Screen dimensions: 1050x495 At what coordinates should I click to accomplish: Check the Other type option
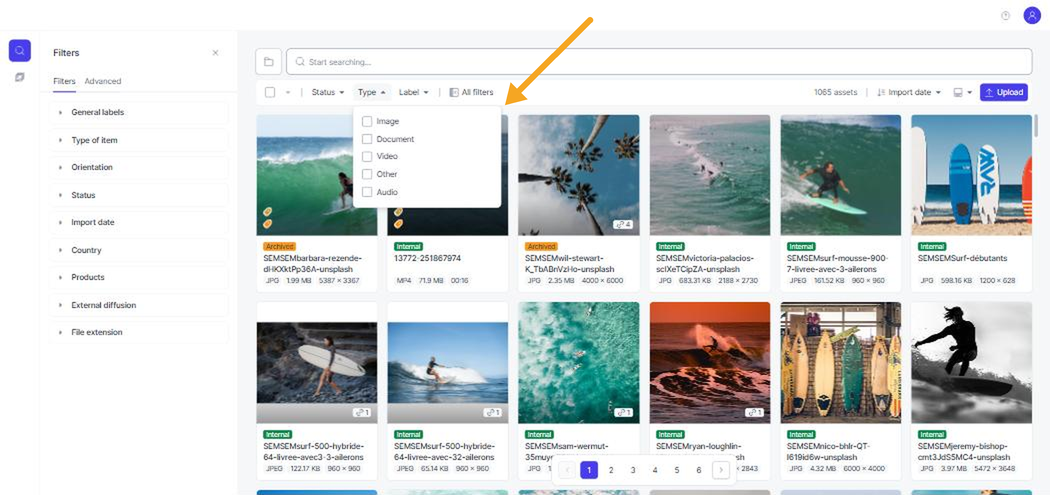point(367,174)
